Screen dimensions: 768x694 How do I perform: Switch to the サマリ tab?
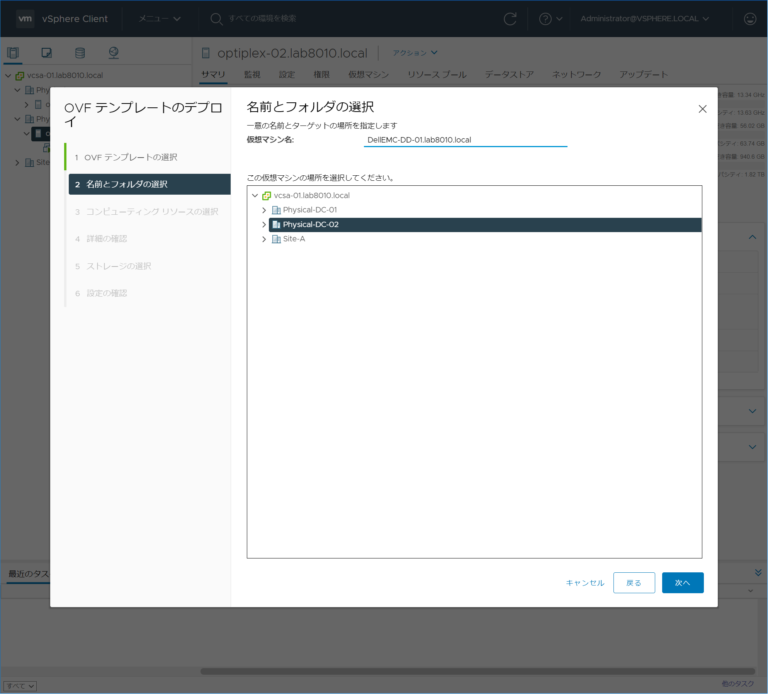213,74
